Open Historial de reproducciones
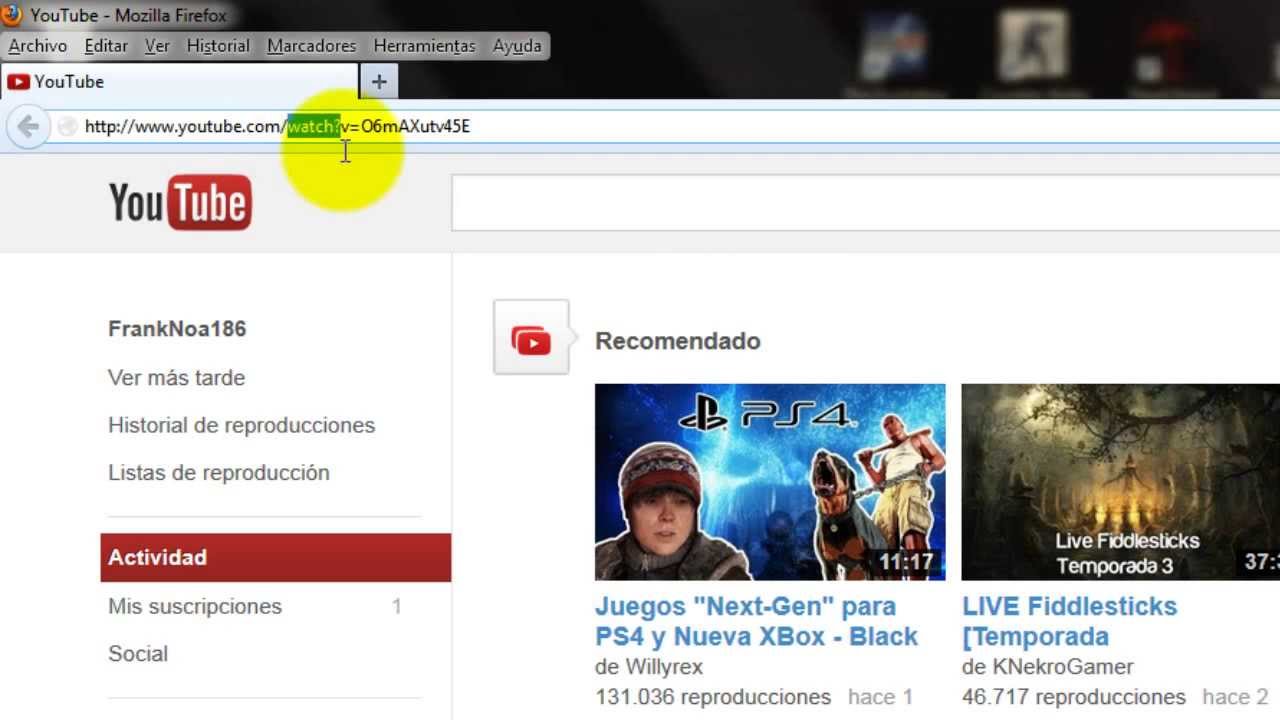Viewport: 1280px width, 720px height. pyautogui.click(x=241, y=426)
